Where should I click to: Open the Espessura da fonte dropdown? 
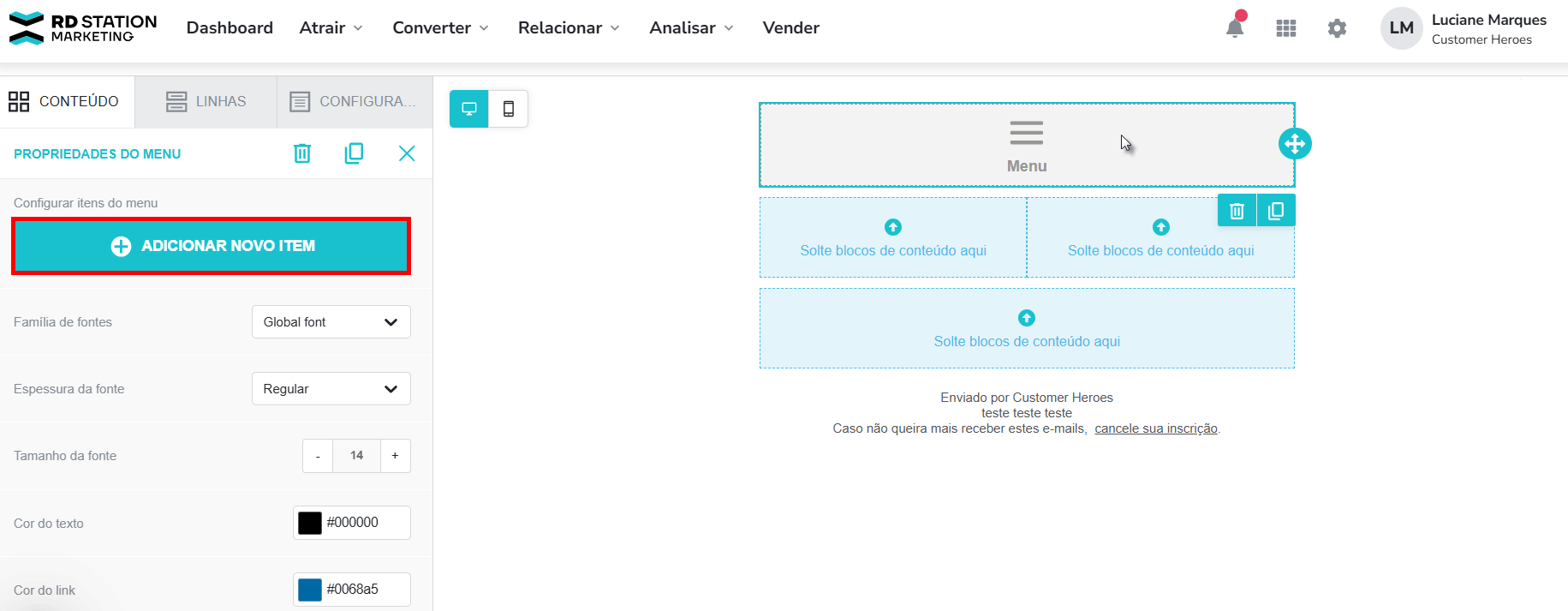(331, 389)
